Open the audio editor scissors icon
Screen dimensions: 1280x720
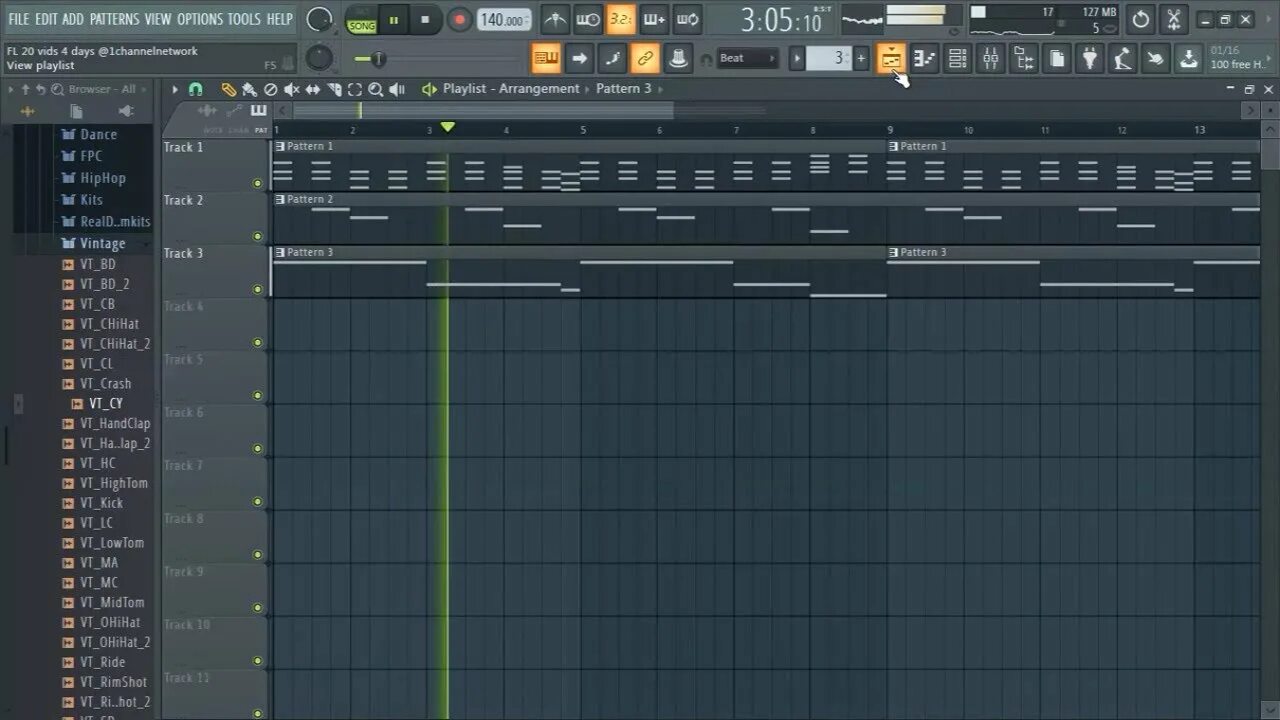(x=1174, y=19)
